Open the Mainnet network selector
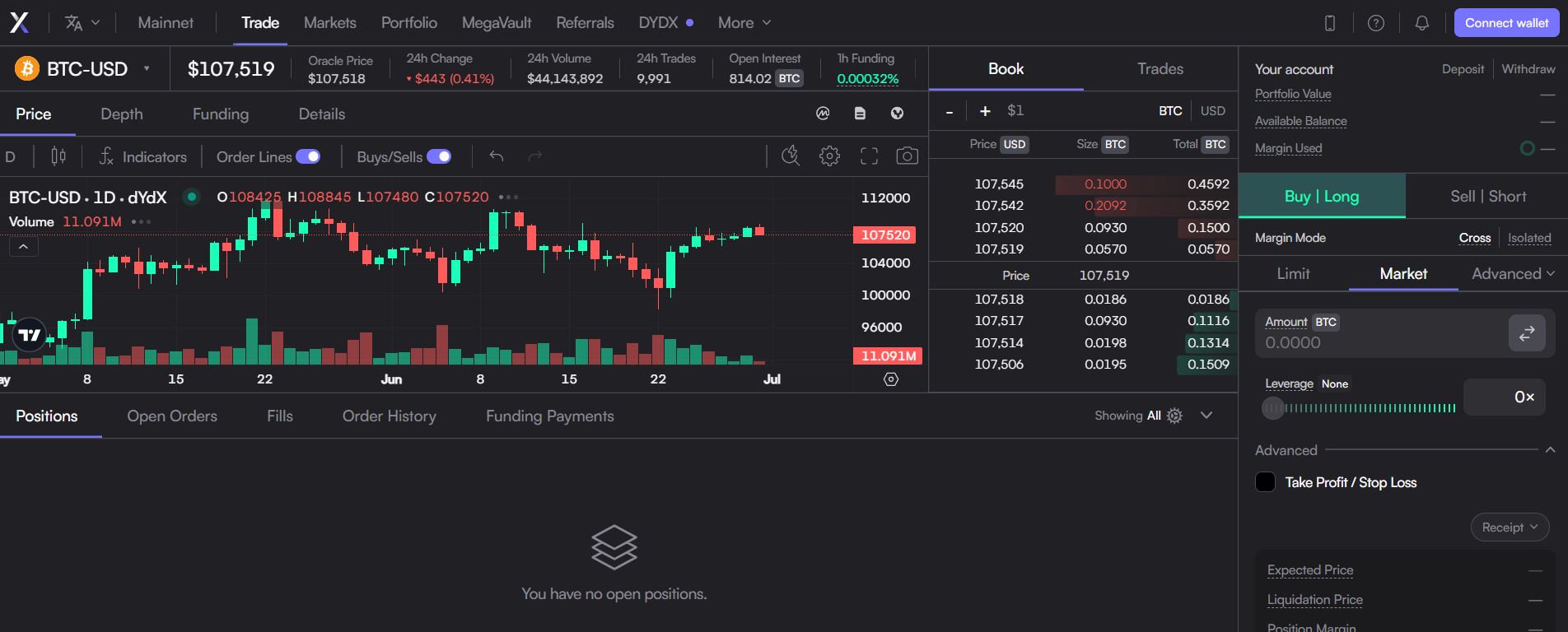This screenshot has height=632, width=1568. point(166,23)
